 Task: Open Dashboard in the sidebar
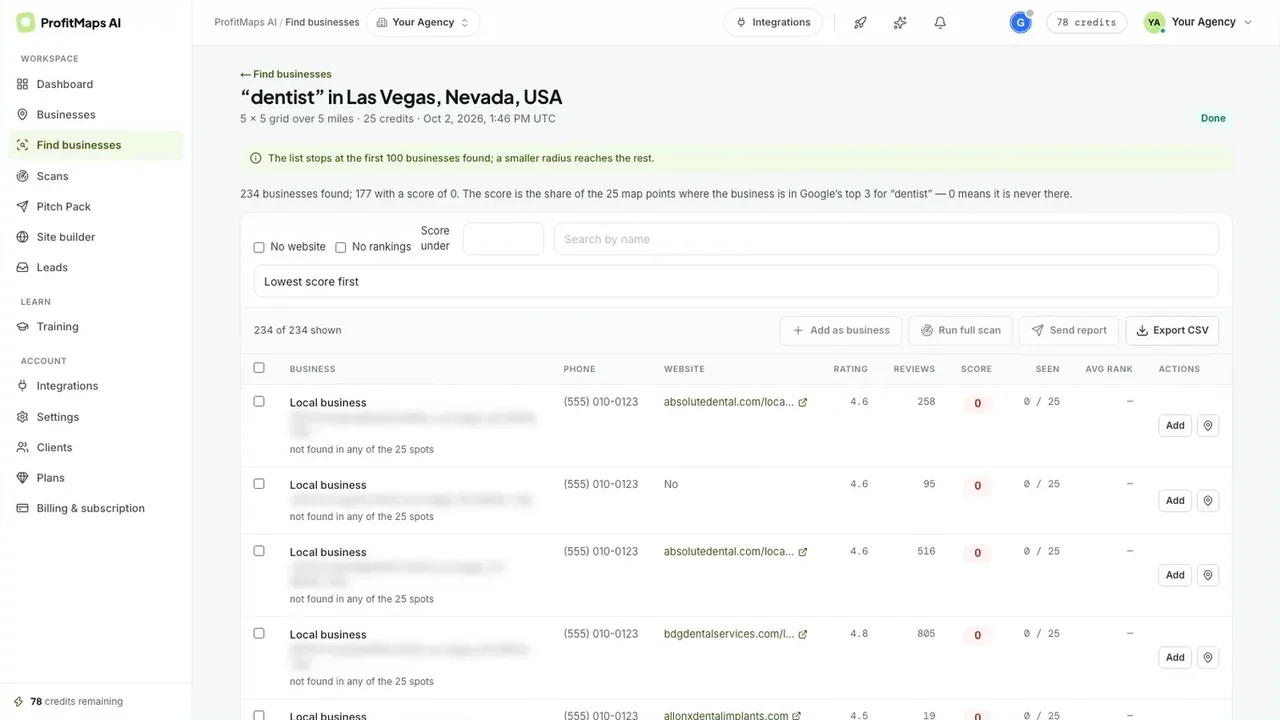[96, 84]
